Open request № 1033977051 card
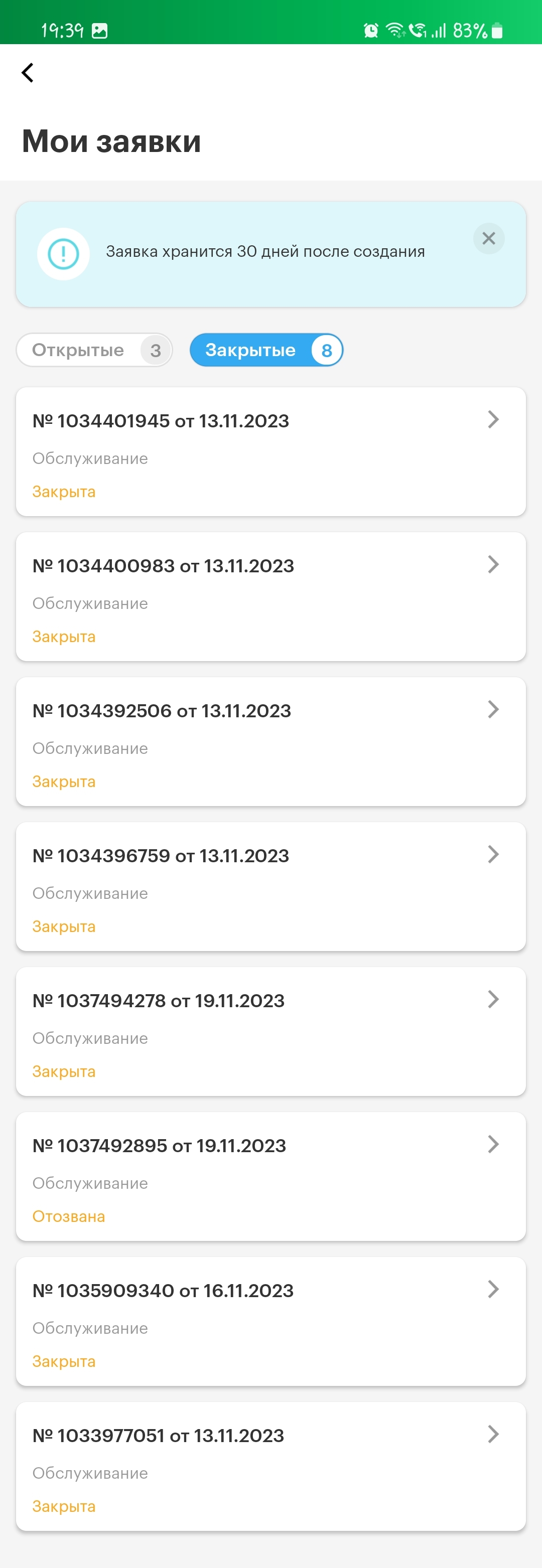 [x=271, y=1466]
